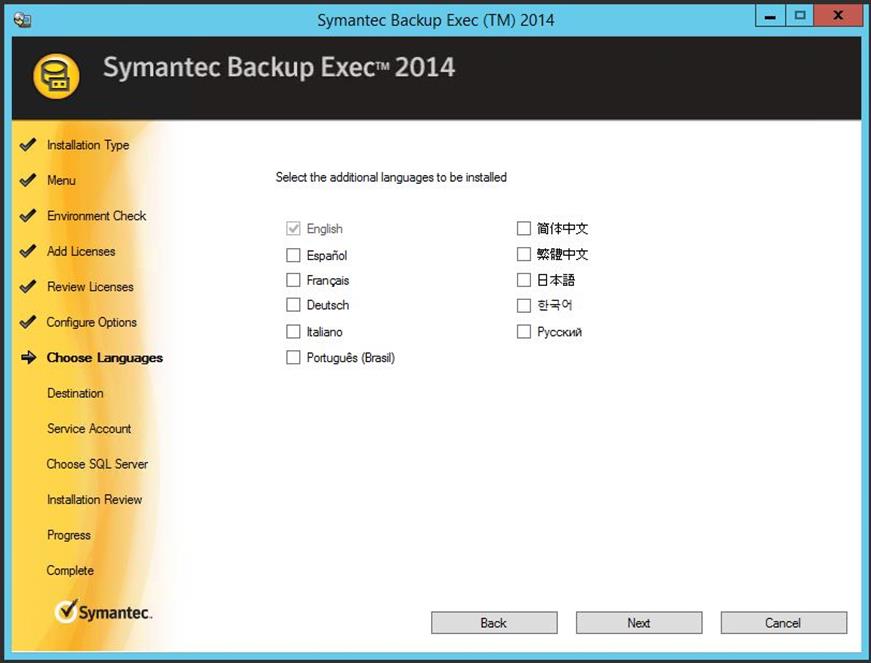Click the Add Licenses step label

(81, 251)
